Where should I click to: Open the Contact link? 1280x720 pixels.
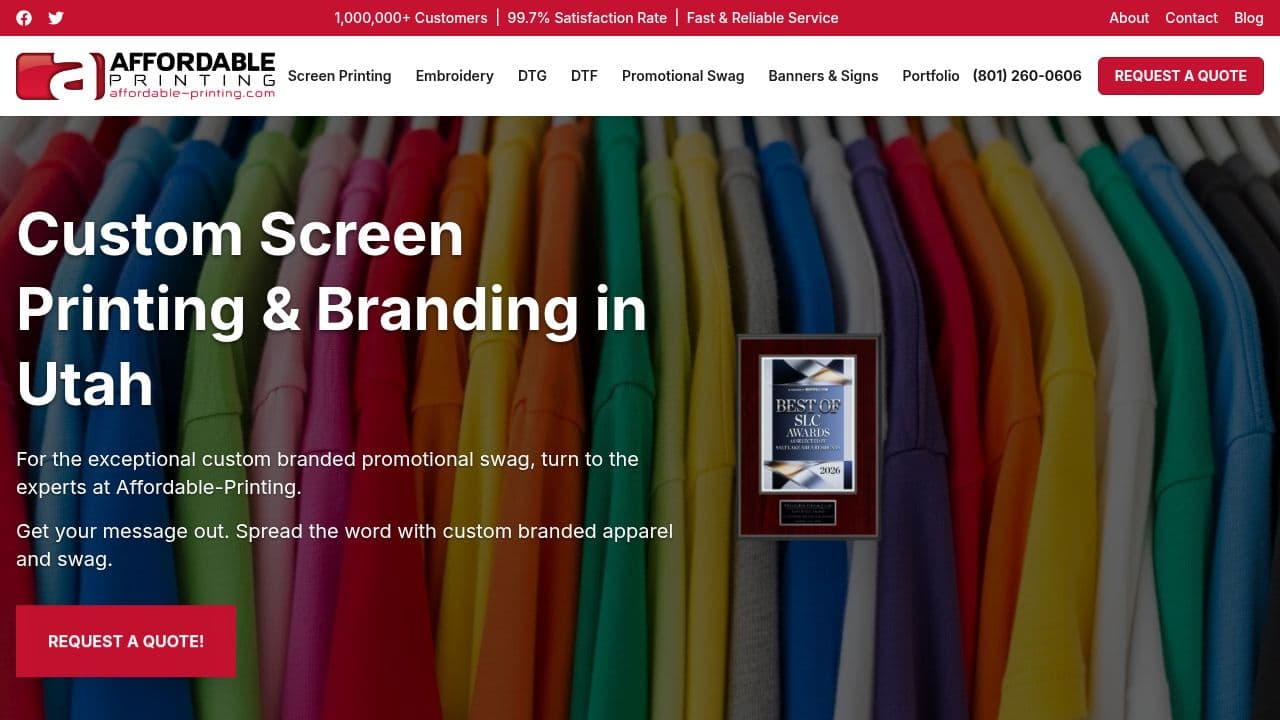pyautogui.click(x=1191, y=18)
